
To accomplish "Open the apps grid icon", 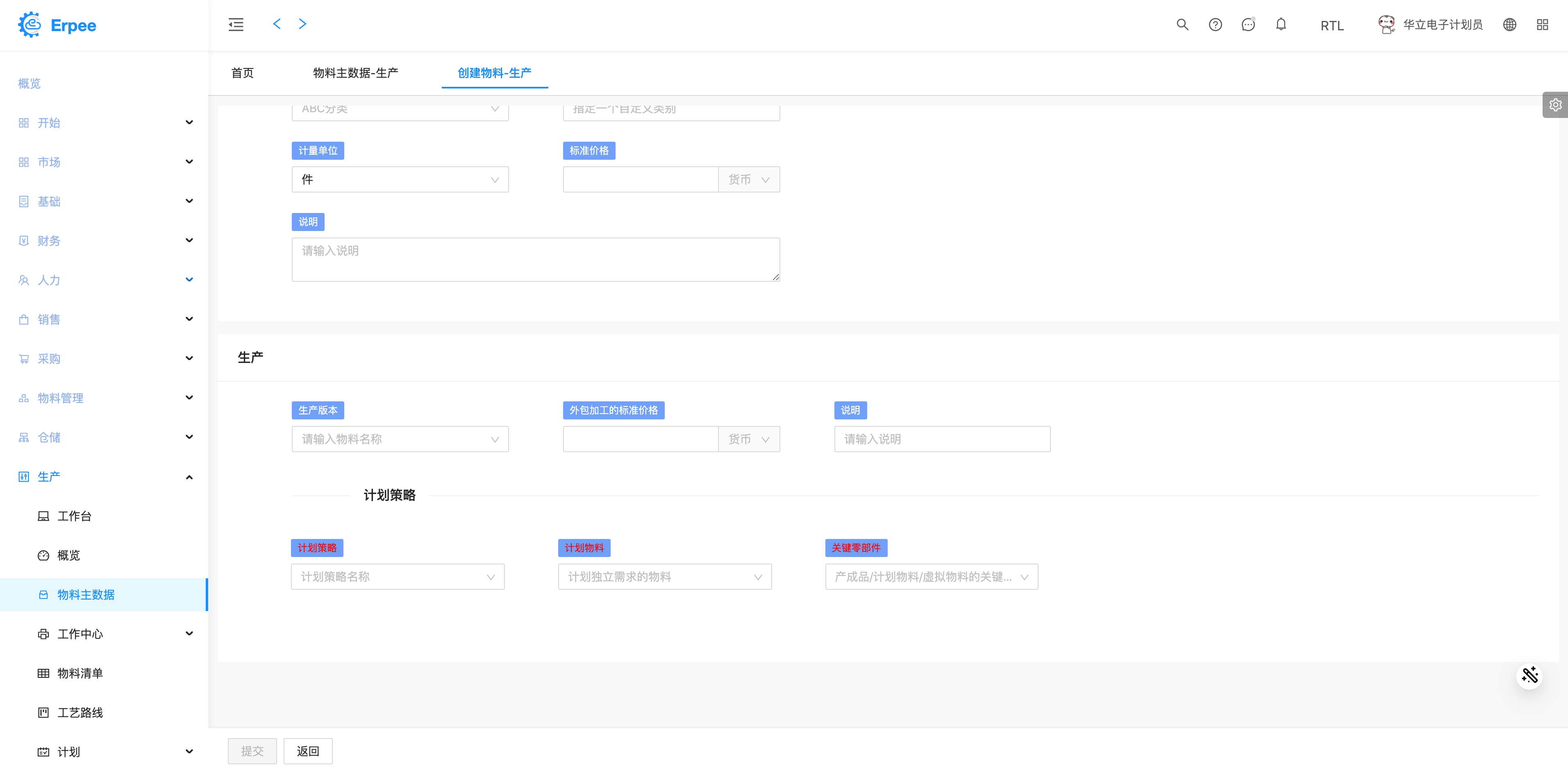I will (x=1543, y=25).
